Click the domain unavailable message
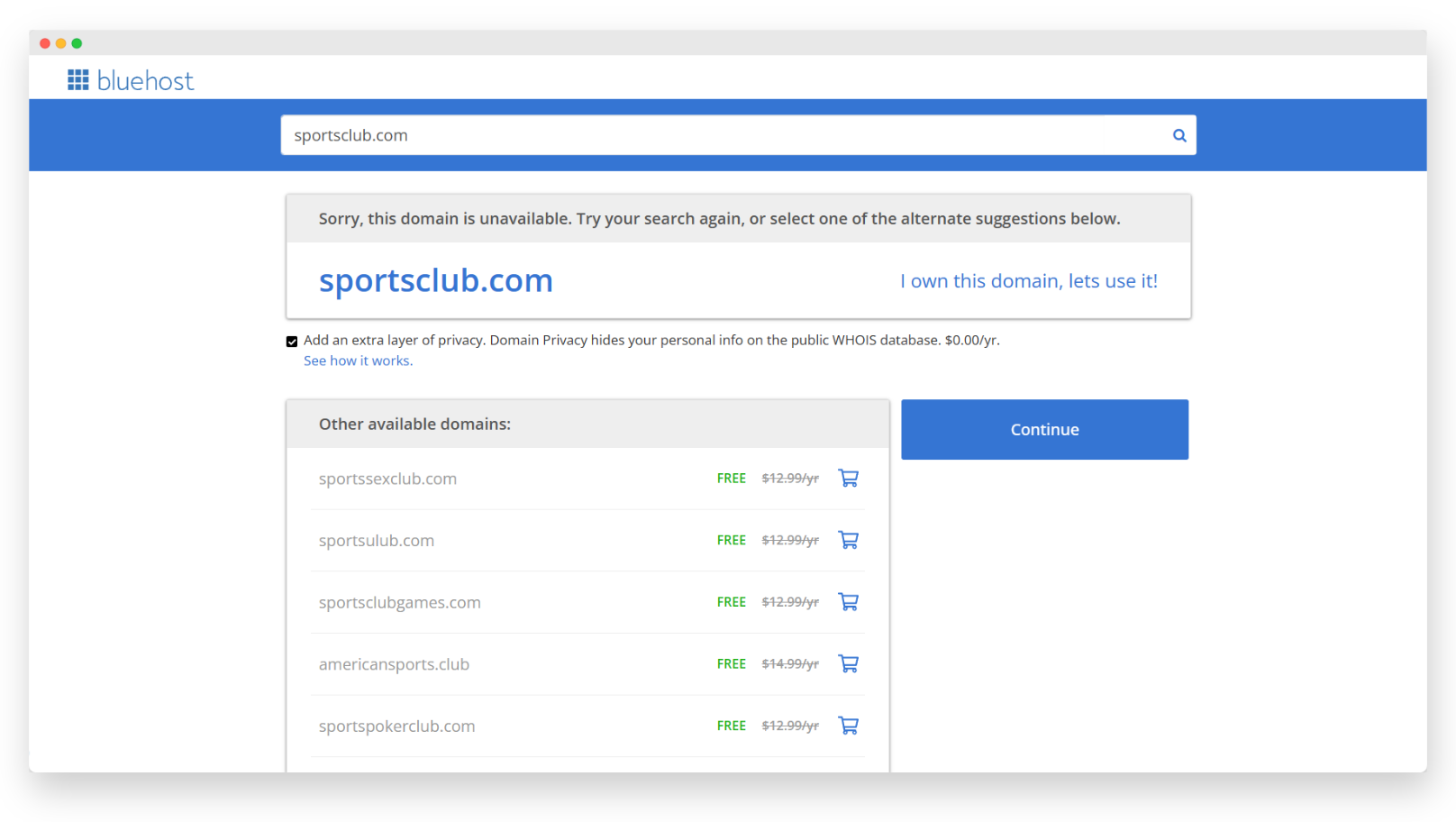This screenshot has height=822, width=1456. [x=719, y=218]
